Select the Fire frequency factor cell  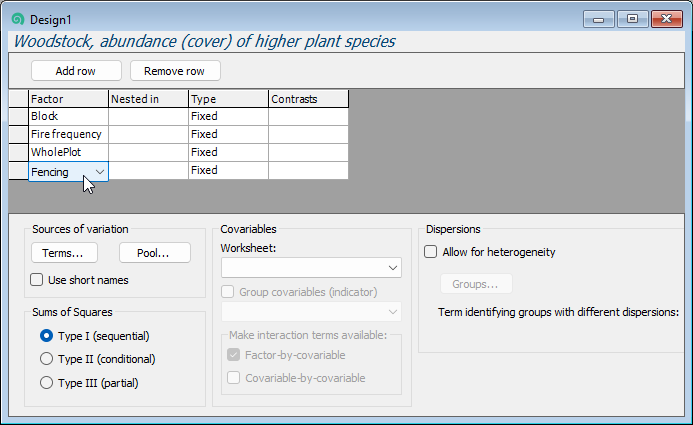coord(68,134)
